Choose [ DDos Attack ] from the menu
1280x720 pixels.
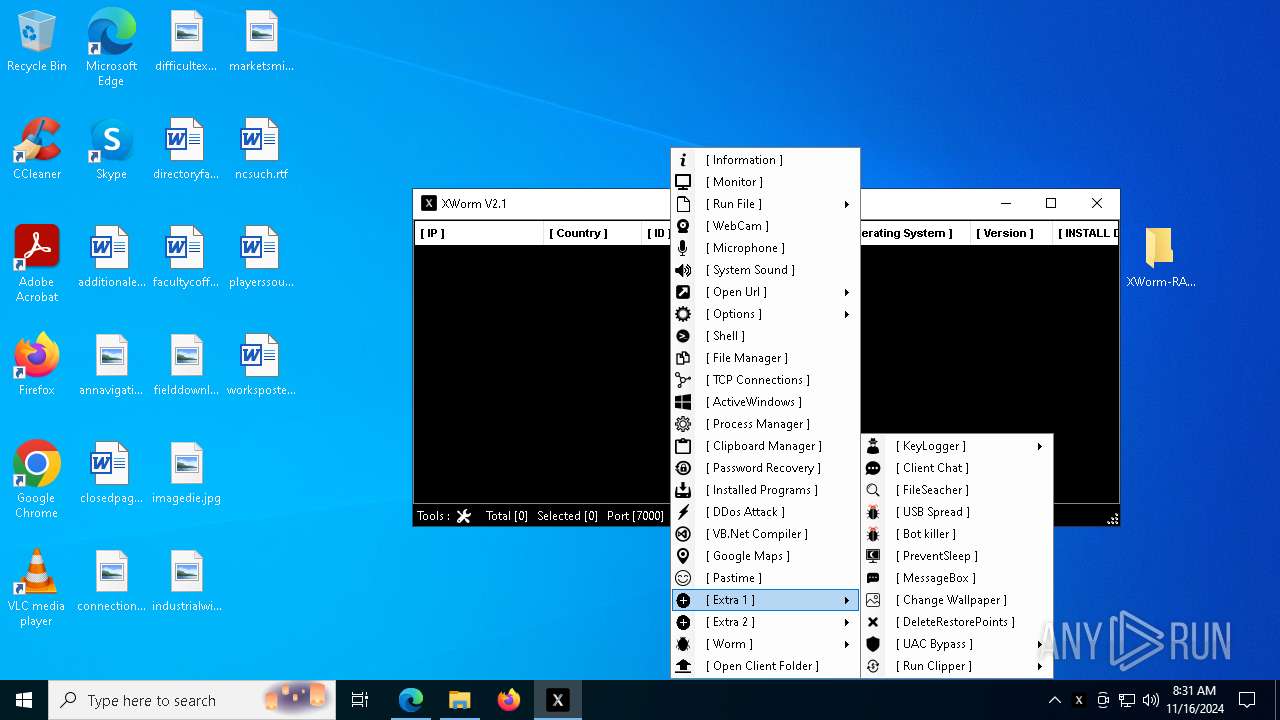coord(765,512)
